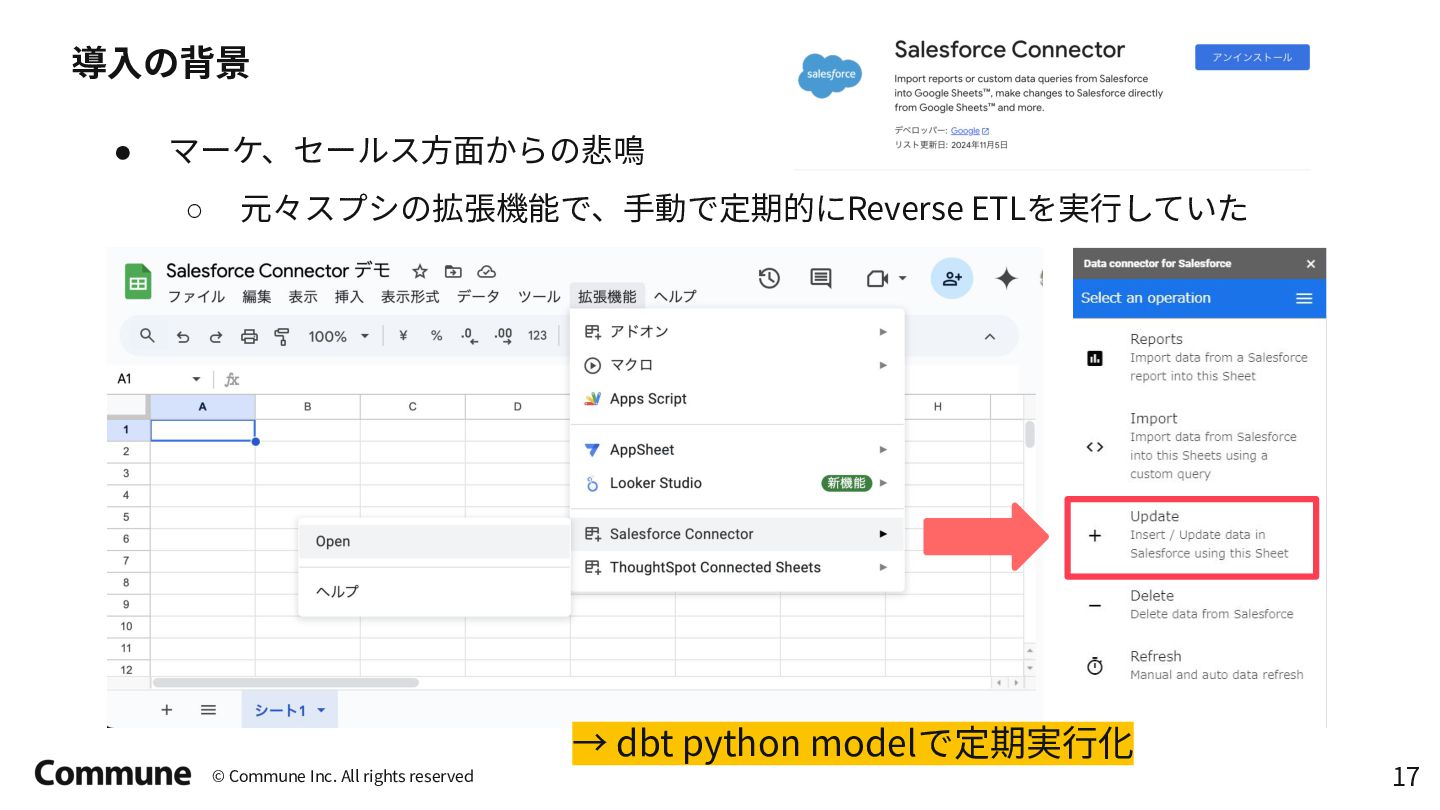Image resolution: width=1440 pixels, height=810 pixels.
Task: Expand the マクロ submenu
Action: click(x=737, y=365)
